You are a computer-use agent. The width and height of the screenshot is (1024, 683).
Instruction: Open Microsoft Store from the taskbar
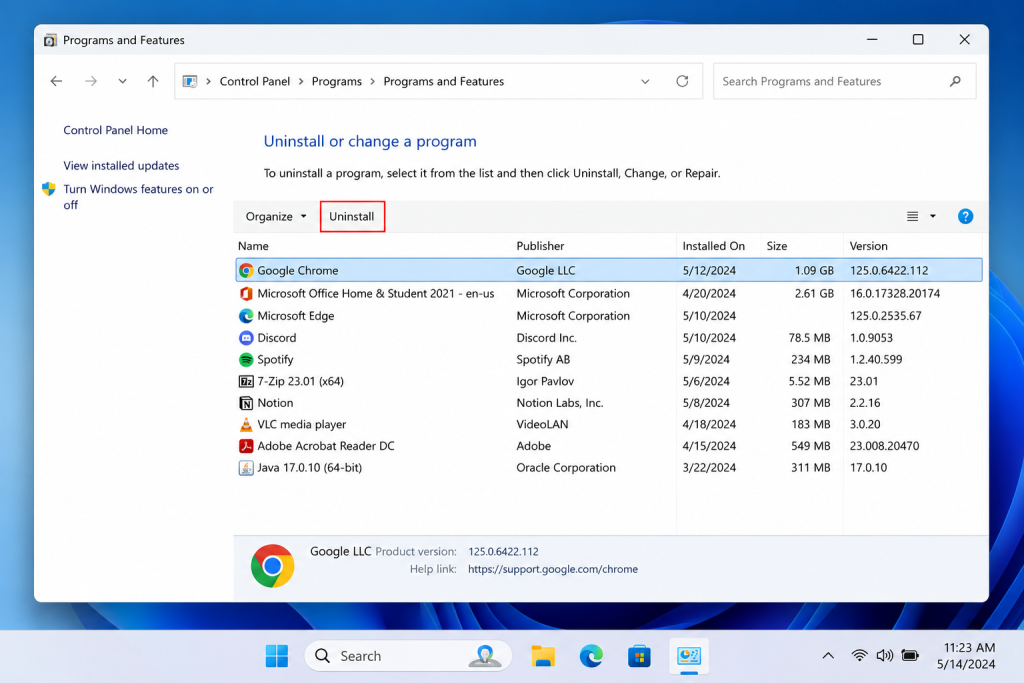click(x=639, y=656)
